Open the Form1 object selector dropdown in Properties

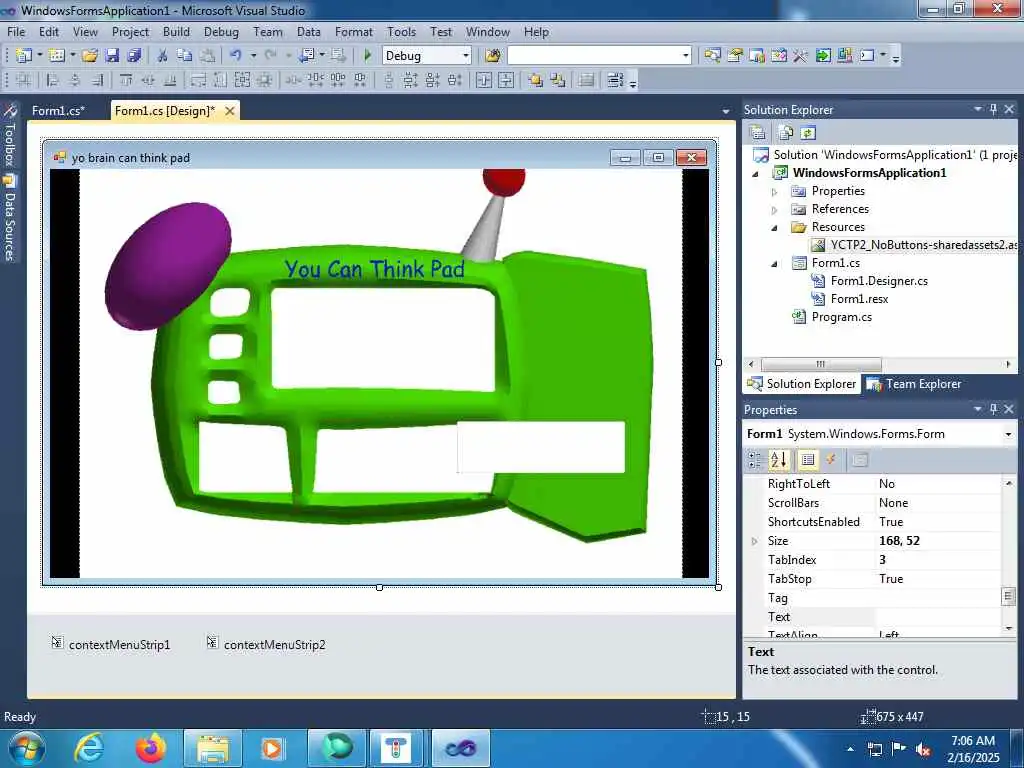pyautogui.click(x=1008, y=434)
